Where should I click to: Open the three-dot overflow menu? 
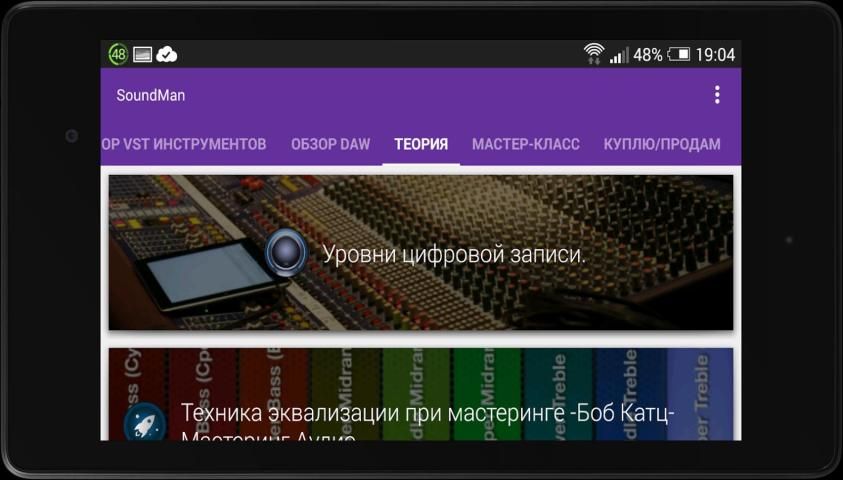pyautogui.click(x=716, y=95)
